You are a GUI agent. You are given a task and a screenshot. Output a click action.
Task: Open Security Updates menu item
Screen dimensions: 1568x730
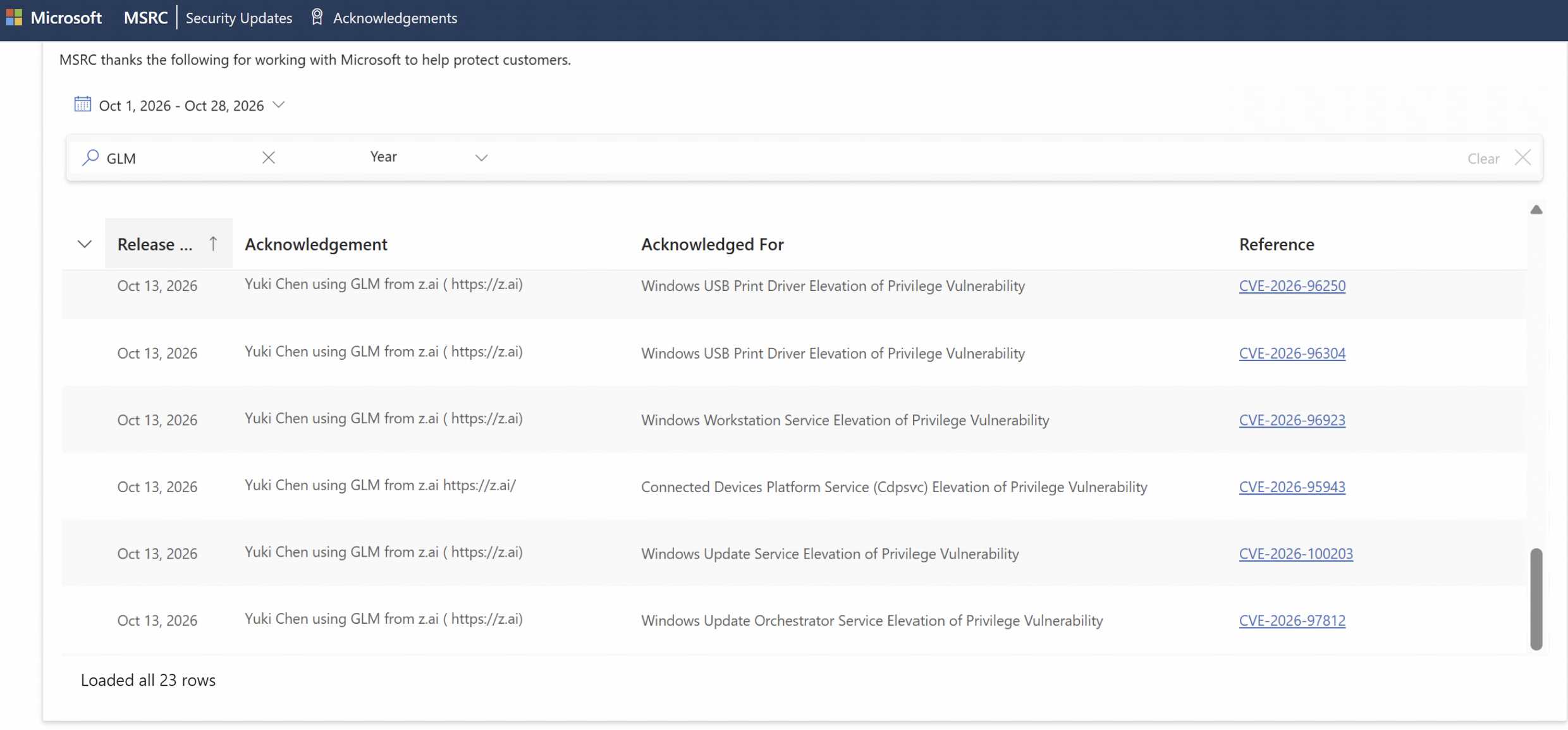[239, 18]
